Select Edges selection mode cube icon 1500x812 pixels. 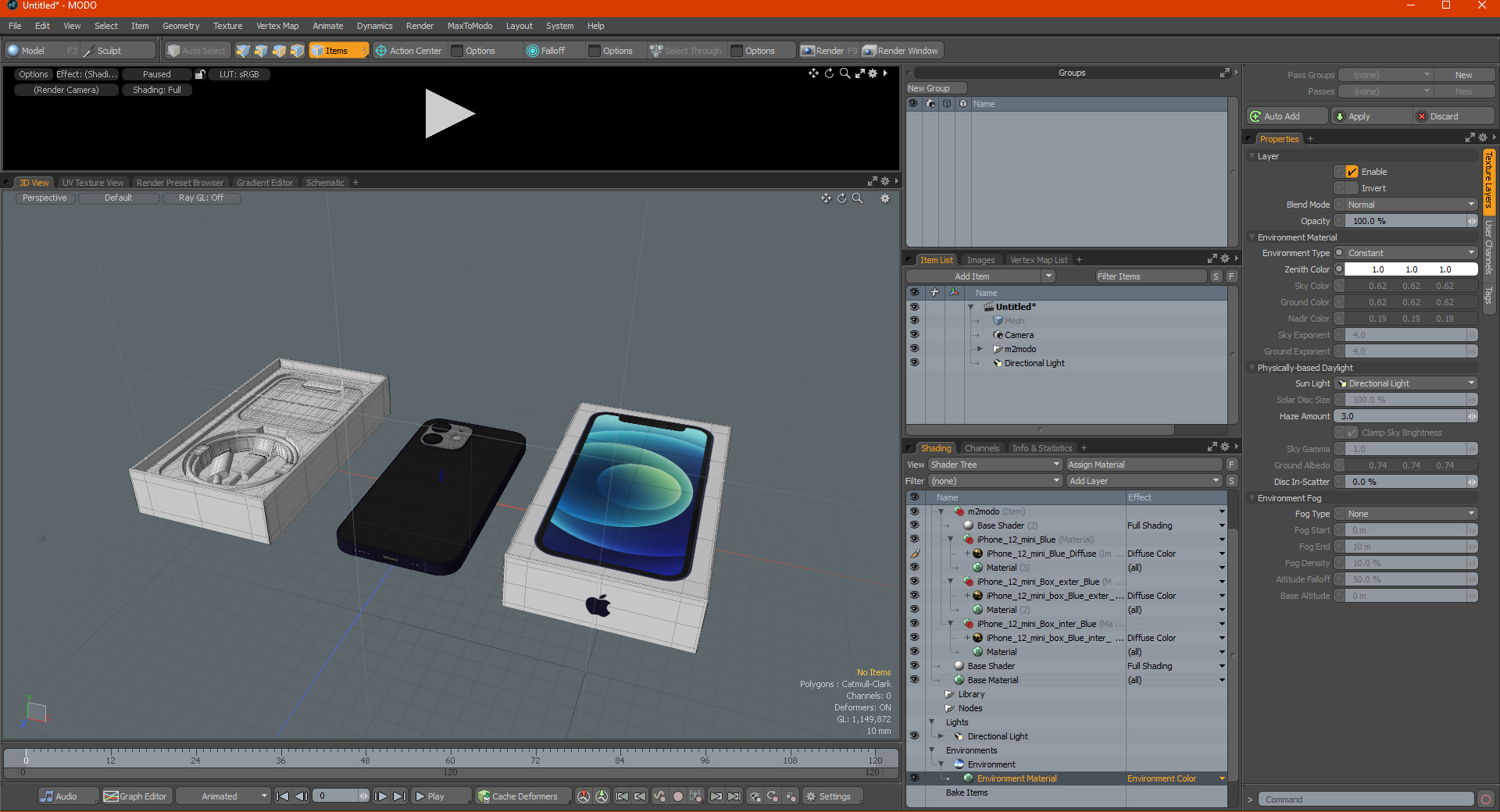[x=261, y=51]
